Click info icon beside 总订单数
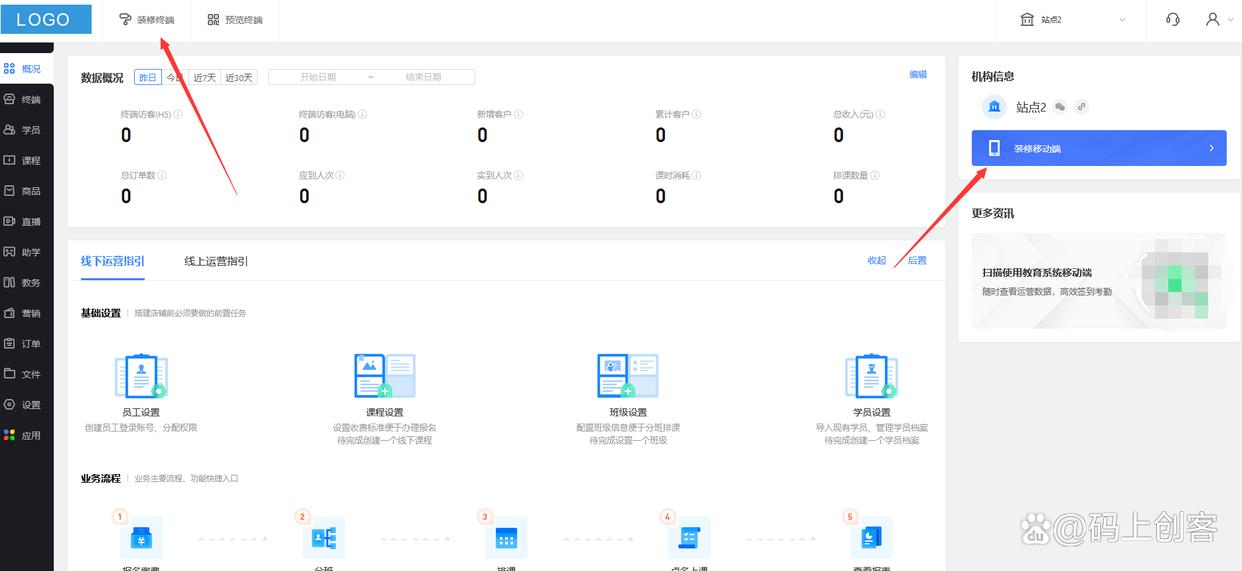Image resolution: width=1242 pixels, height=571 pixels. 162,175
